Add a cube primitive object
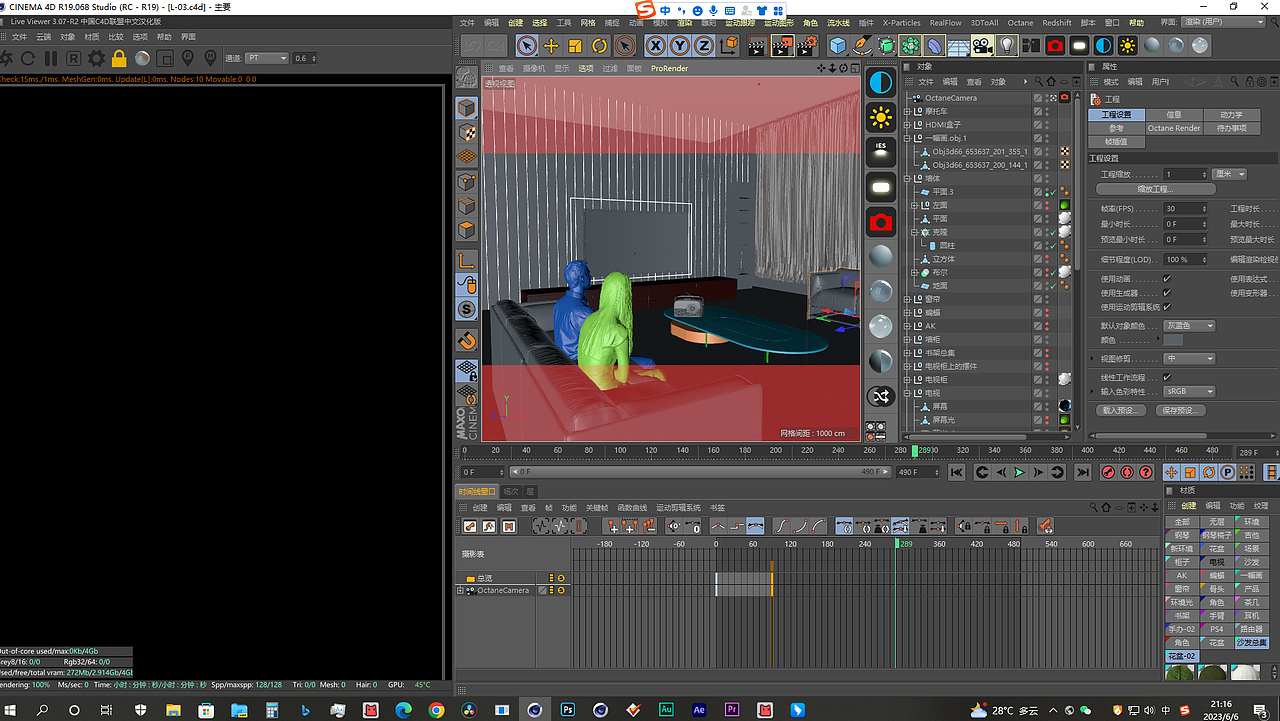This screenshot has height=721, width=1280. [x=837, y=45]
